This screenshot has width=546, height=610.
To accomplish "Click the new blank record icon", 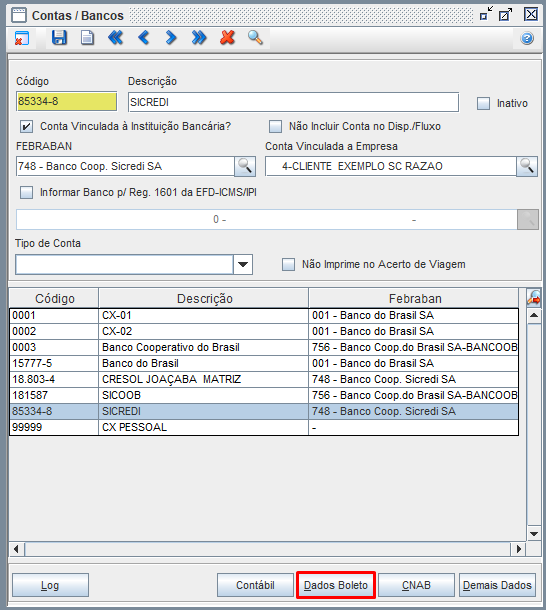I will (87, 38).
